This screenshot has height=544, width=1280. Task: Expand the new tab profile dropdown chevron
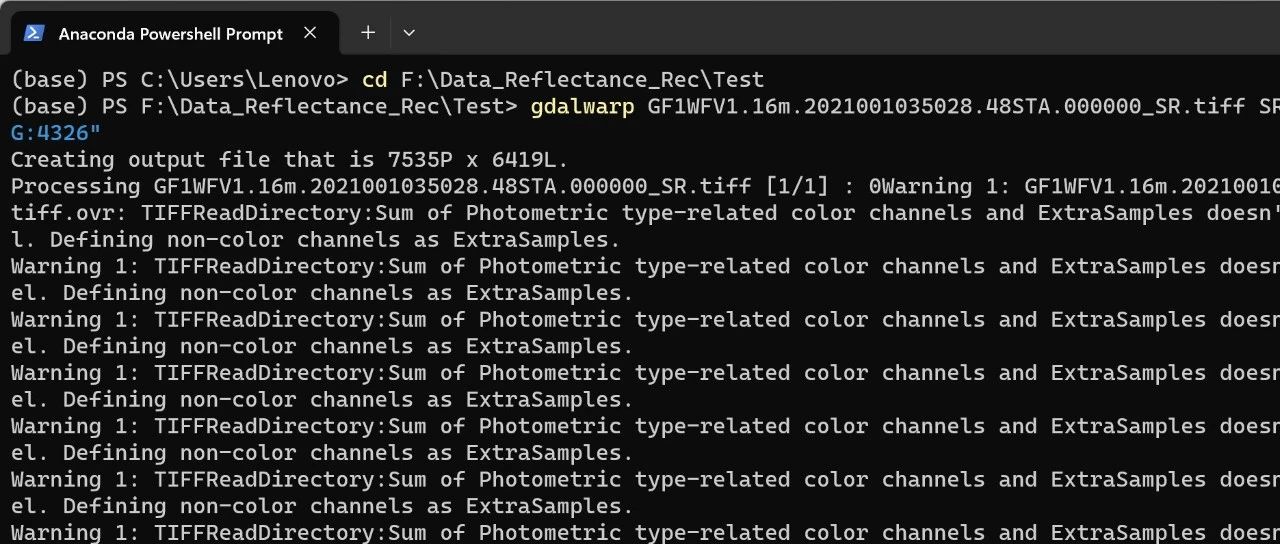(408, 33)
